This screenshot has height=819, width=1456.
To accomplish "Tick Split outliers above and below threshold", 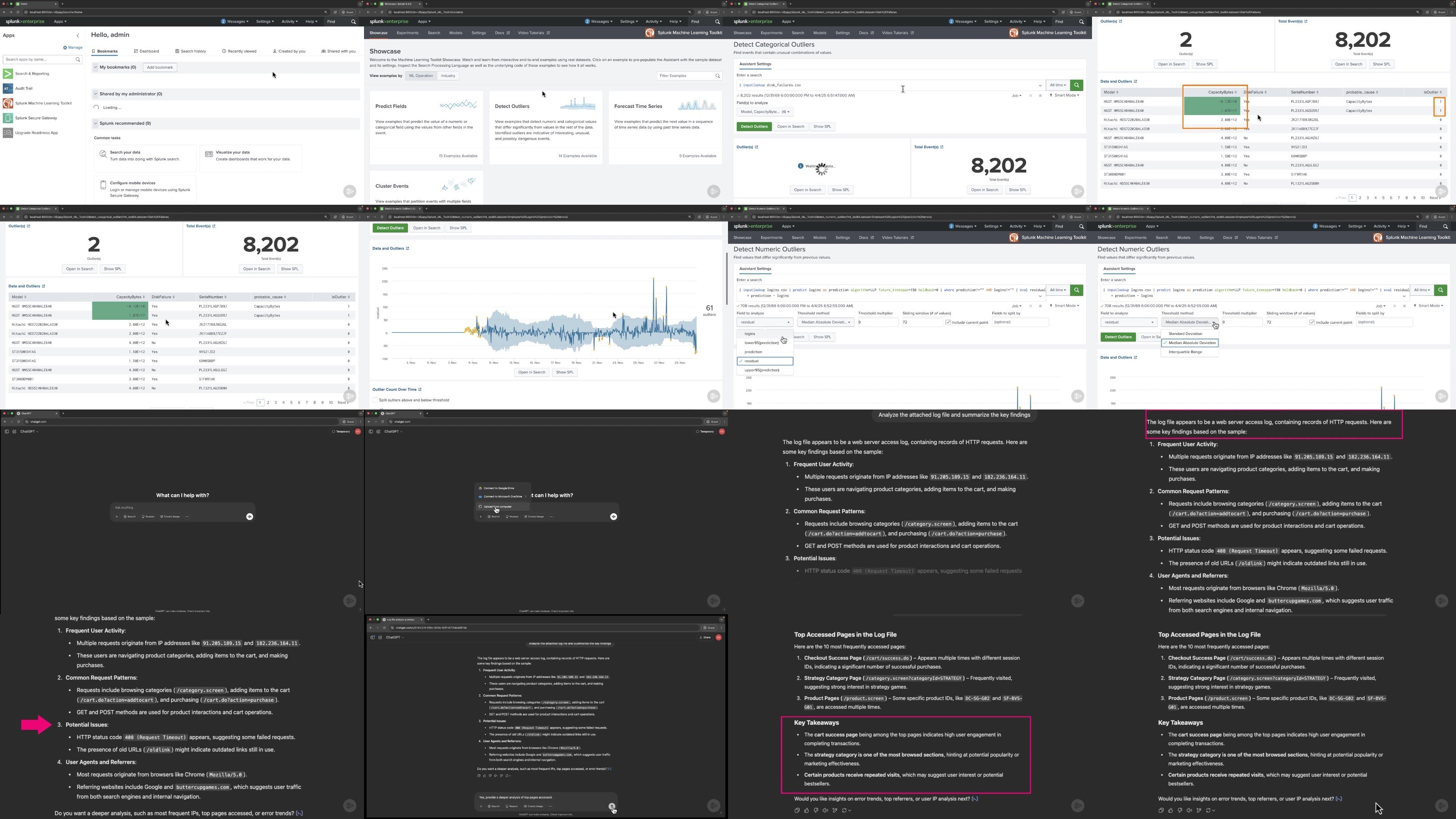I will tap(375, 400).
